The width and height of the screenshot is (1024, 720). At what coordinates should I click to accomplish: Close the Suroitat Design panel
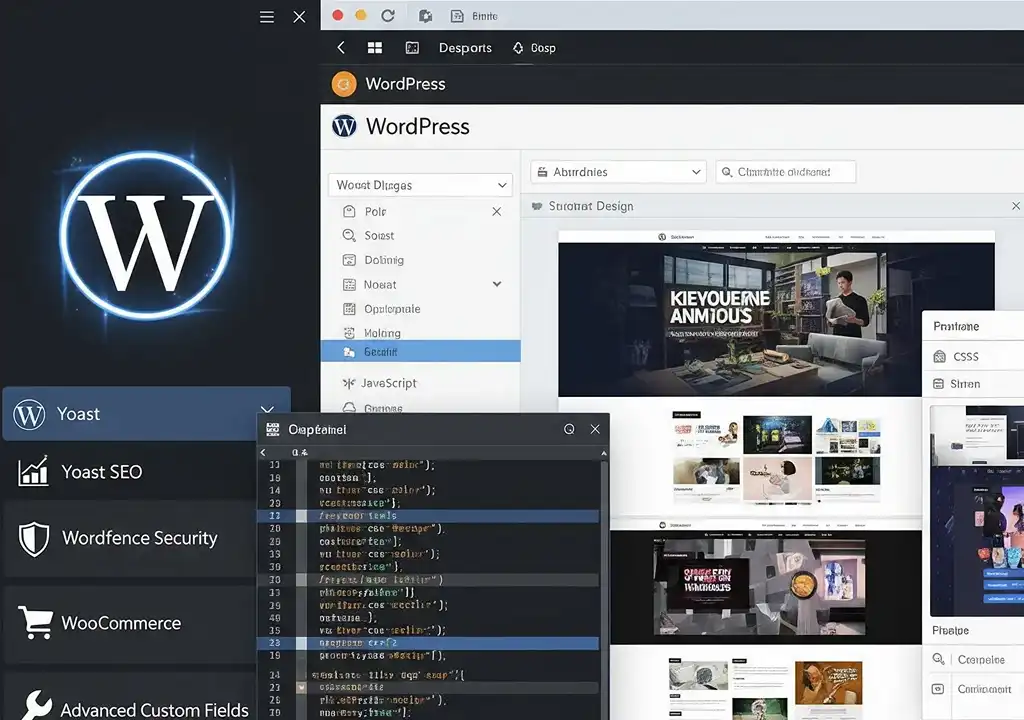click(1016, 206)
